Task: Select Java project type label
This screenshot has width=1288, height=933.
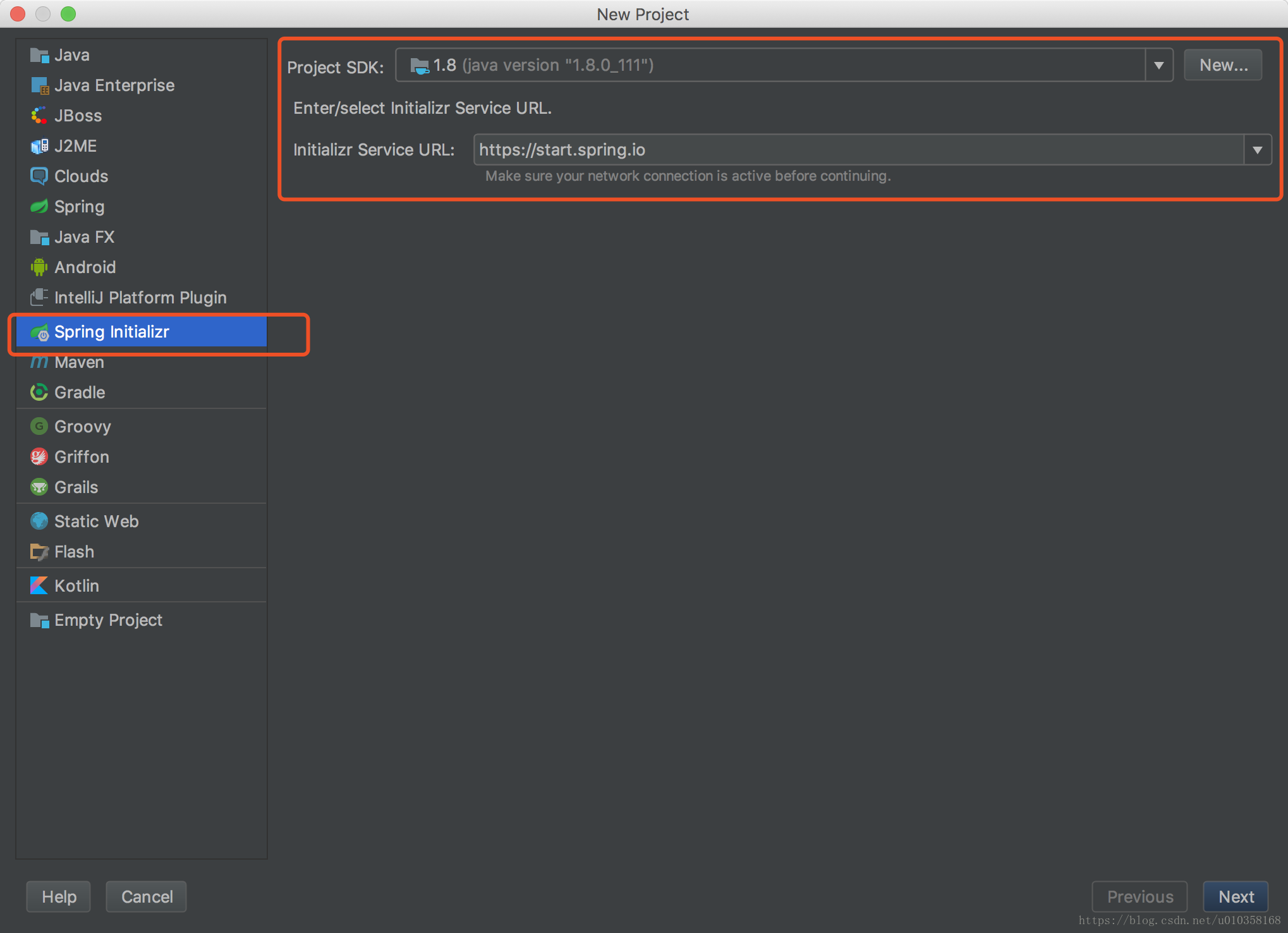Action: coord(72,55)
